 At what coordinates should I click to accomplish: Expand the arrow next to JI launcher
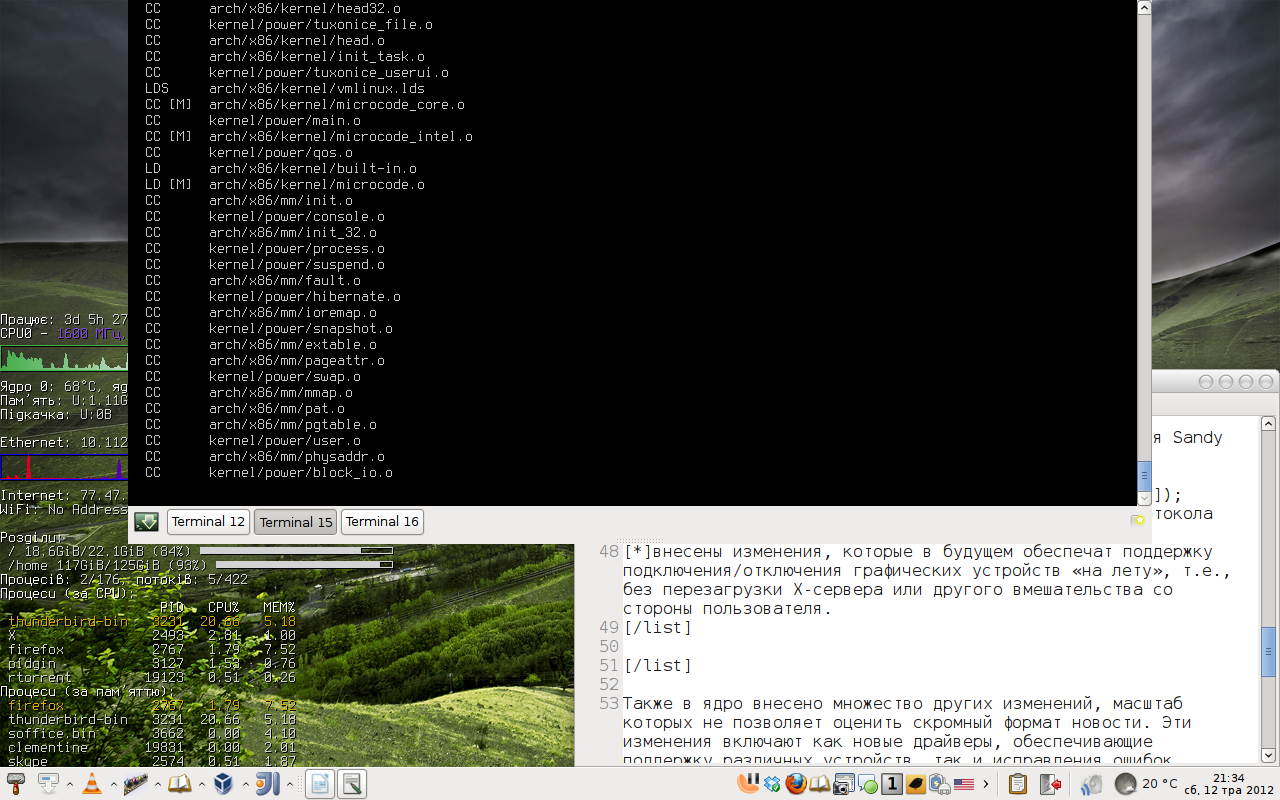pyautogui.click(x=288, y=784)
